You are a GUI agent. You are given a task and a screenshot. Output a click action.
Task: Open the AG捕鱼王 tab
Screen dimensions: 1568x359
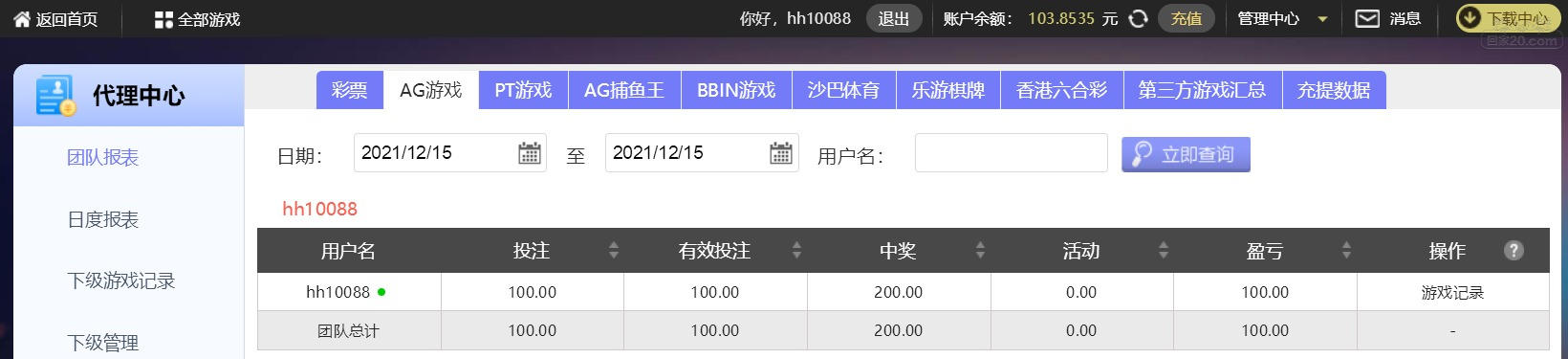pos(623,90)
